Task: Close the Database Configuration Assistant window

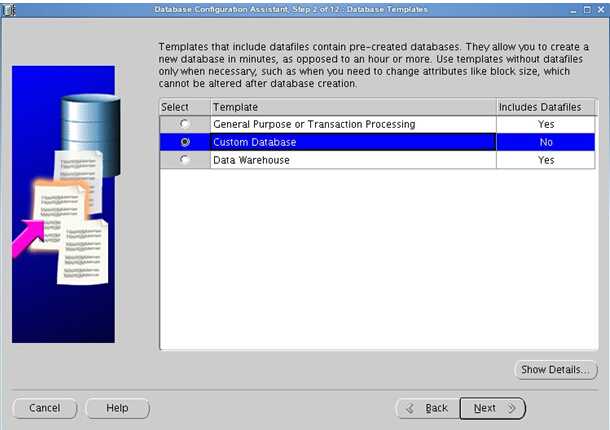Action: [x=601, y=10]
